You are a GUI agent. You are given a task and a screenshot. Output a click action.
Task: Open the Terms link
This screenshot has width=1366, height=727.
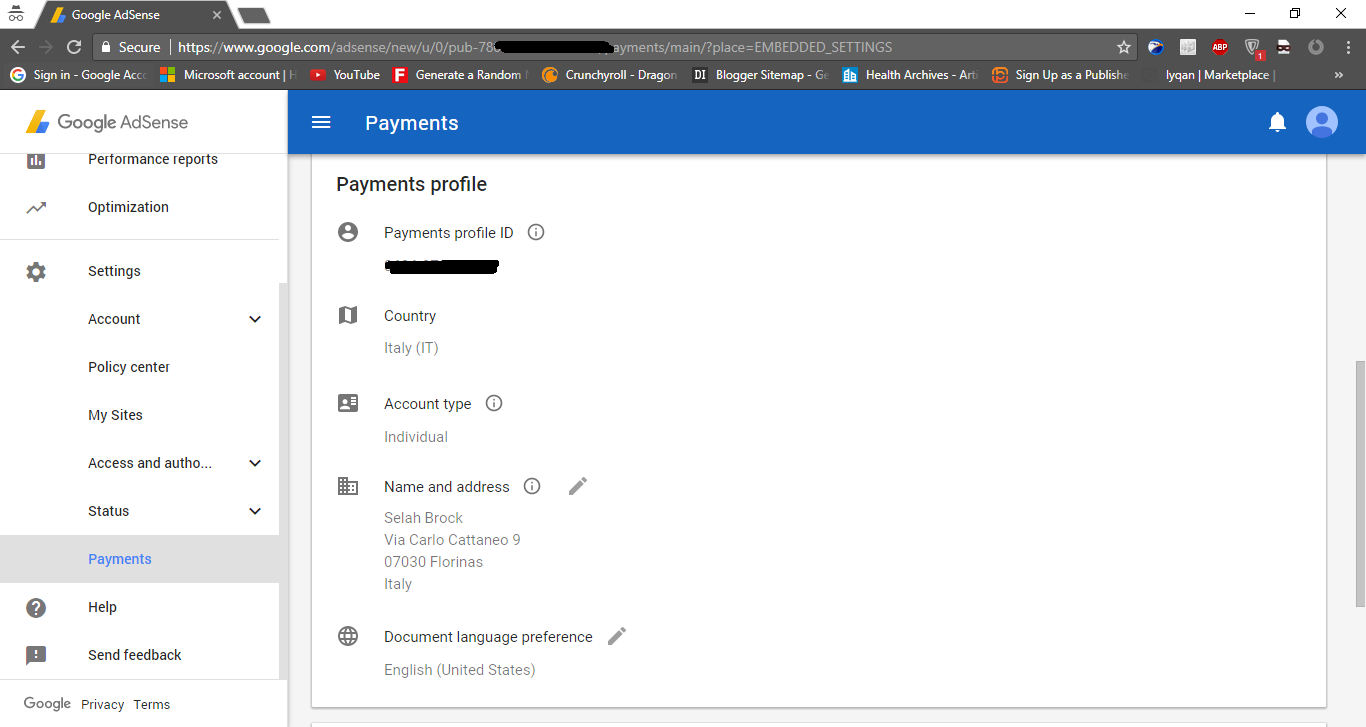(x=152, y=704)
